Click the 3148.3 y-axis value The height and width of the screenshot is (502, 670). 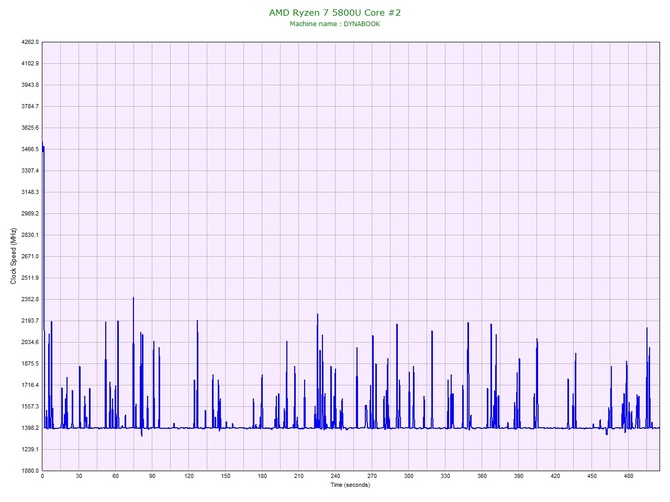coord(30,192)
